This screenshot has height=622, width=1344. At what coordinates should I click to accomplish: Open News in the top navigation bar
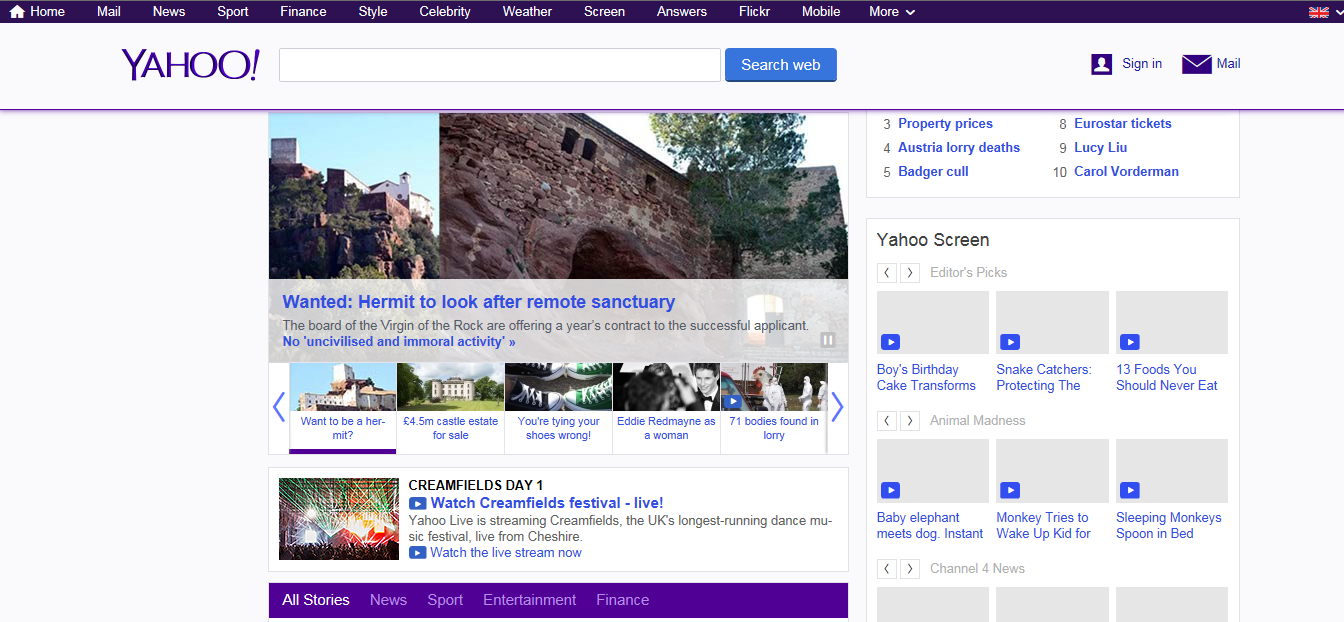[x=169, y=12]
